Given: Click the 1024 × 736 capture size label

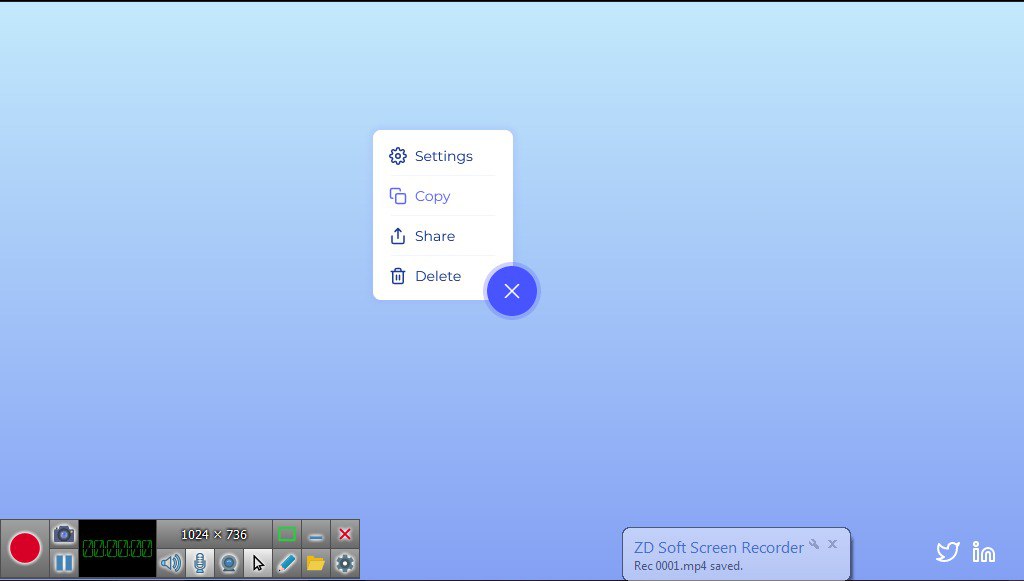Looking at the screenshot, I should tap(214, 535).
